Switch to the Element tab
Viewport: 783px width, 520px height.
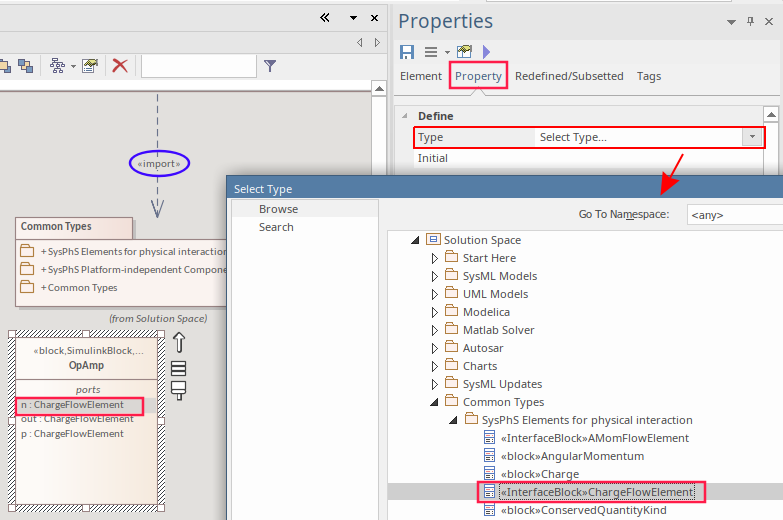[x=420, y=76]
